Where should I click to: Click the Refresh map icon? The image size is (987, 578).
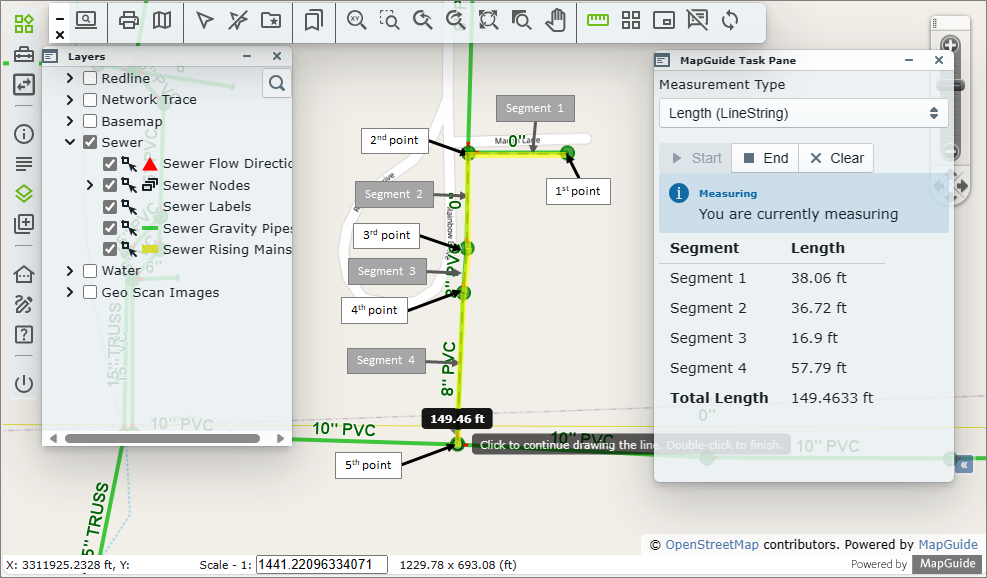(x=730, y=20)
